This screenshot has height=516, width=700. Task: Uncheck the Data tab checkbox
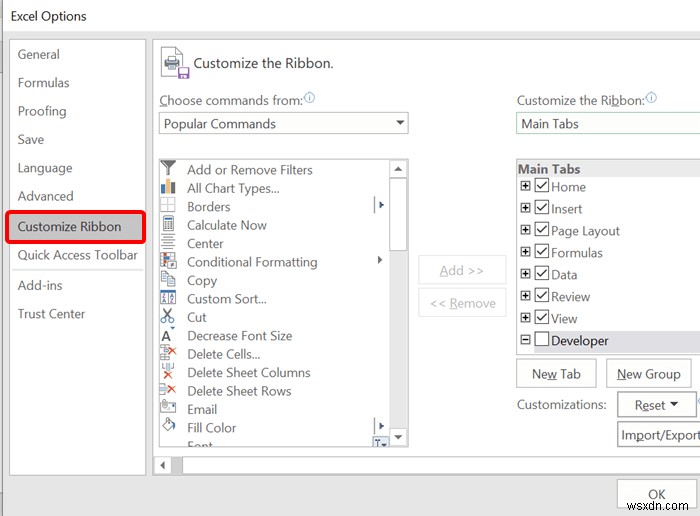click(542, 273)
